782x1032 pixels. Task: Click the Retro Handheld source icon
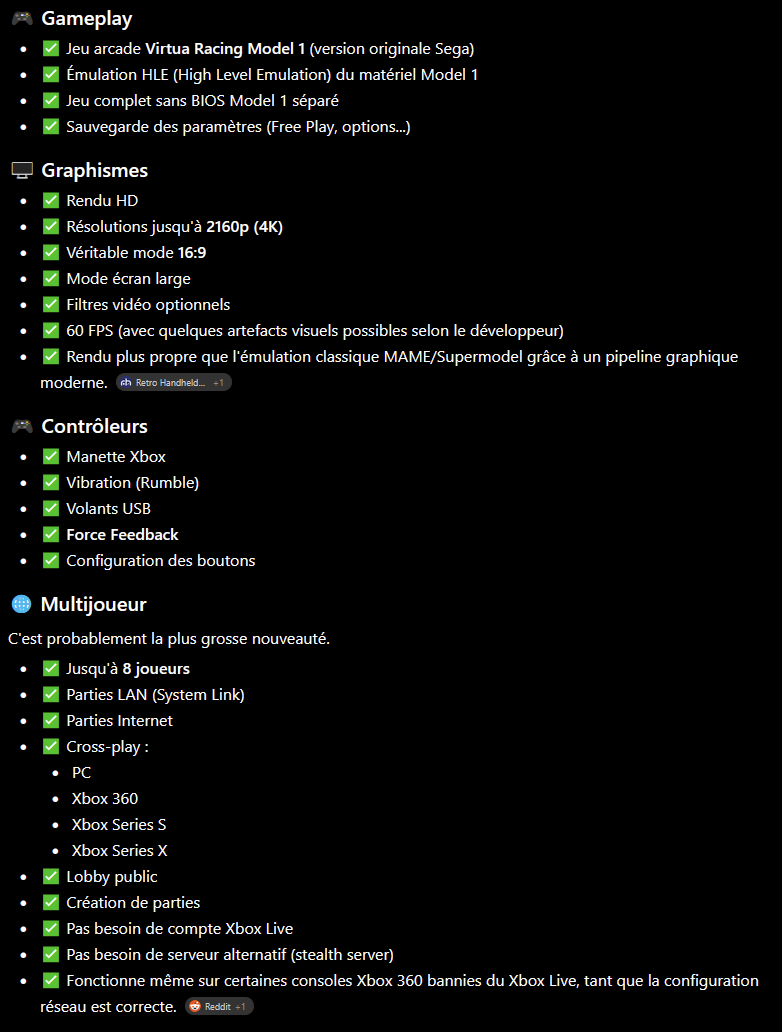click(126, 382)
